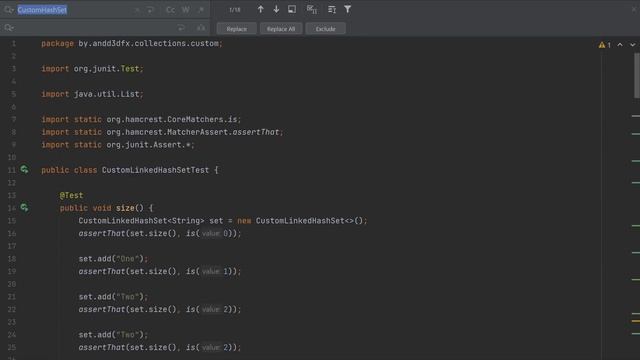The height and width of the screenshot is (360, 640).
Task: Insert new line in search field
Action: (150, 10)
